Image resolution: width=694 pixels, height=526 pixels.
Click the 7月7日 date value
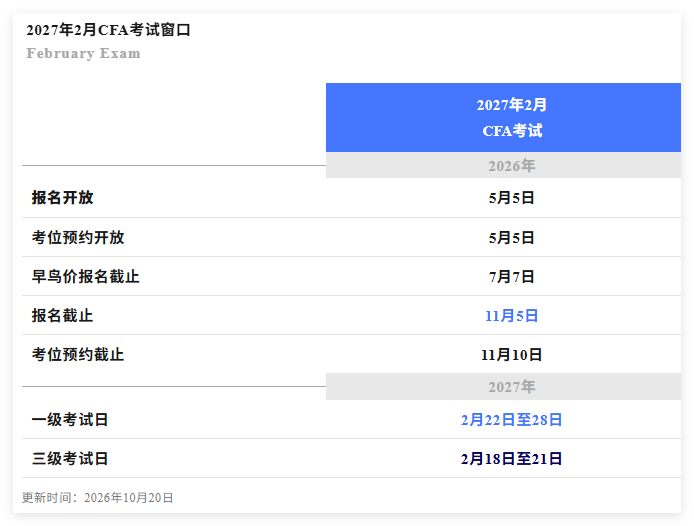(x=511, y=277)
